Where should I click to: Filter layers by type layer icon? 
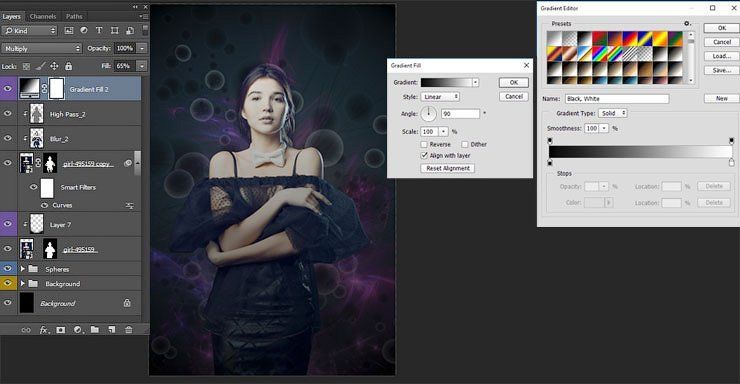[99, 30]
